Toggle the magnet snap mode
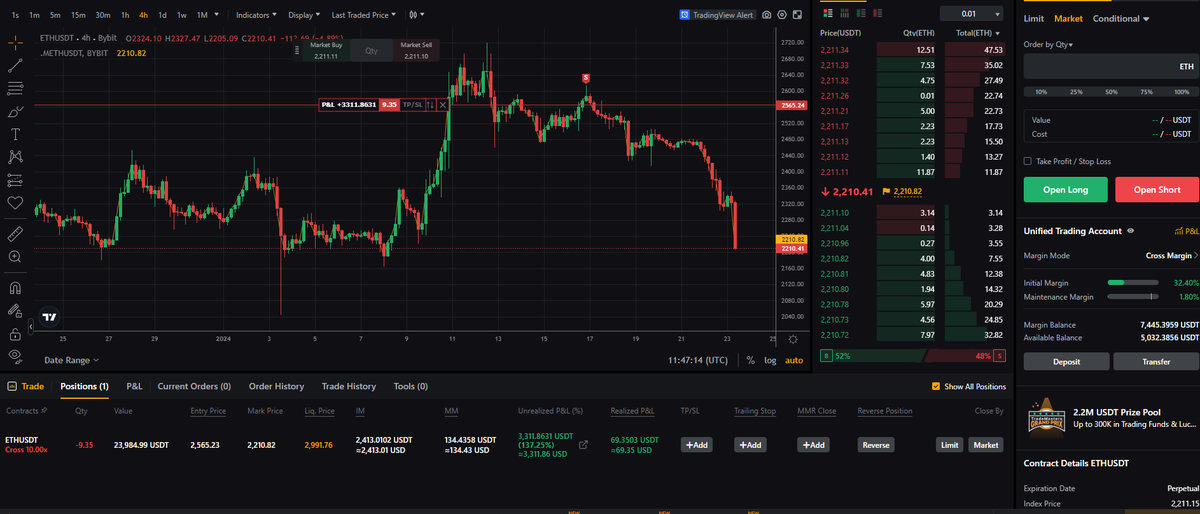Image resolution: width=1200 pixels, height=514 pixels. coord(15,287)
